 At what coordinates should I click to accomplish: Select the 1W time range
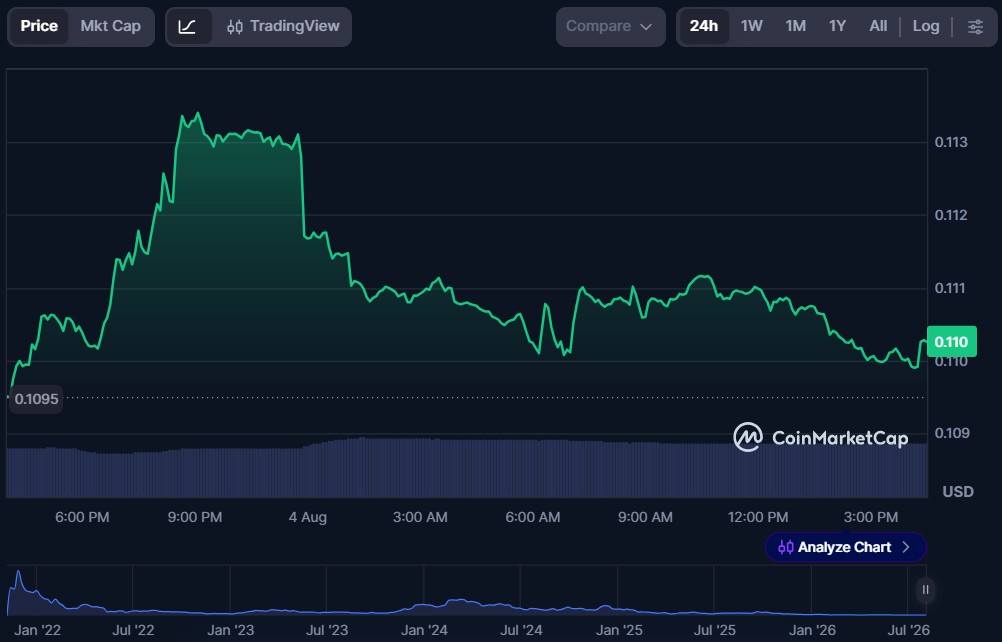click(752, 26)
